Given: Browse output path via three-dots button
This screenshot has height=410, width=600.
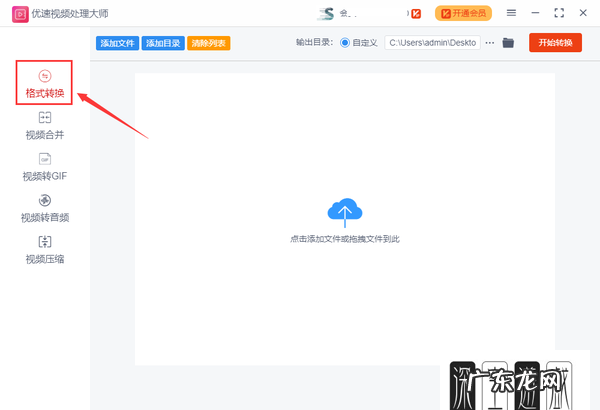Looking at the screenshot, I should pyautogui.click(x=490, y=42).
